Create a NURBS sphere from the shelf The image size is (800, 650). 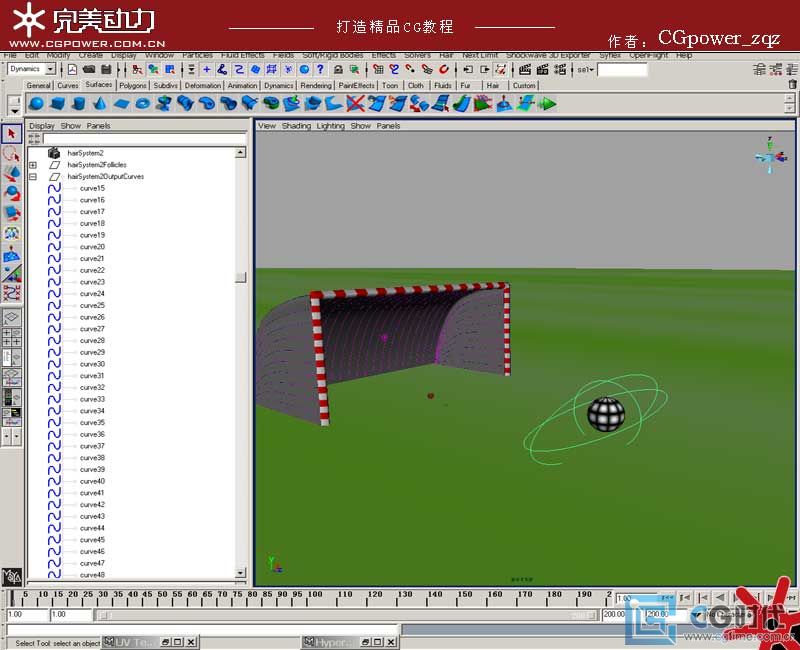[x=36, y=104]
